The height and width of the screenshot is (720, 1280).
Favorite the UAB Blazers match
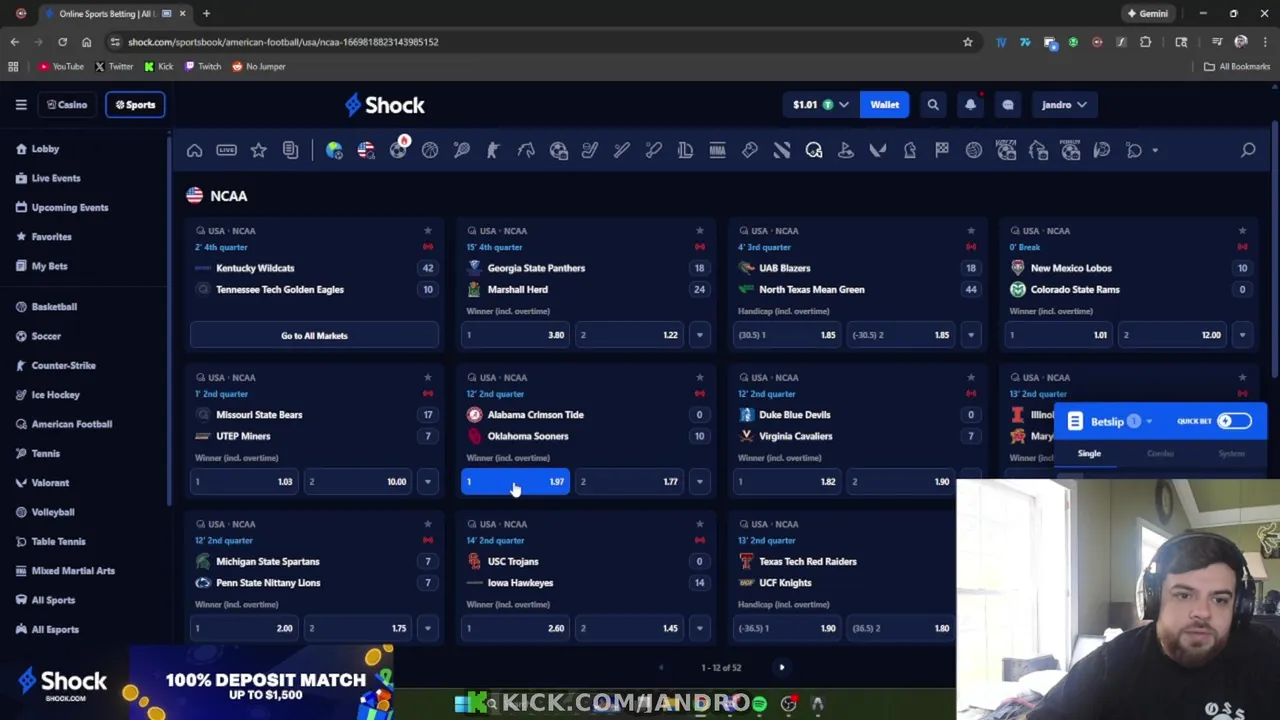click(x=970, y=231)
